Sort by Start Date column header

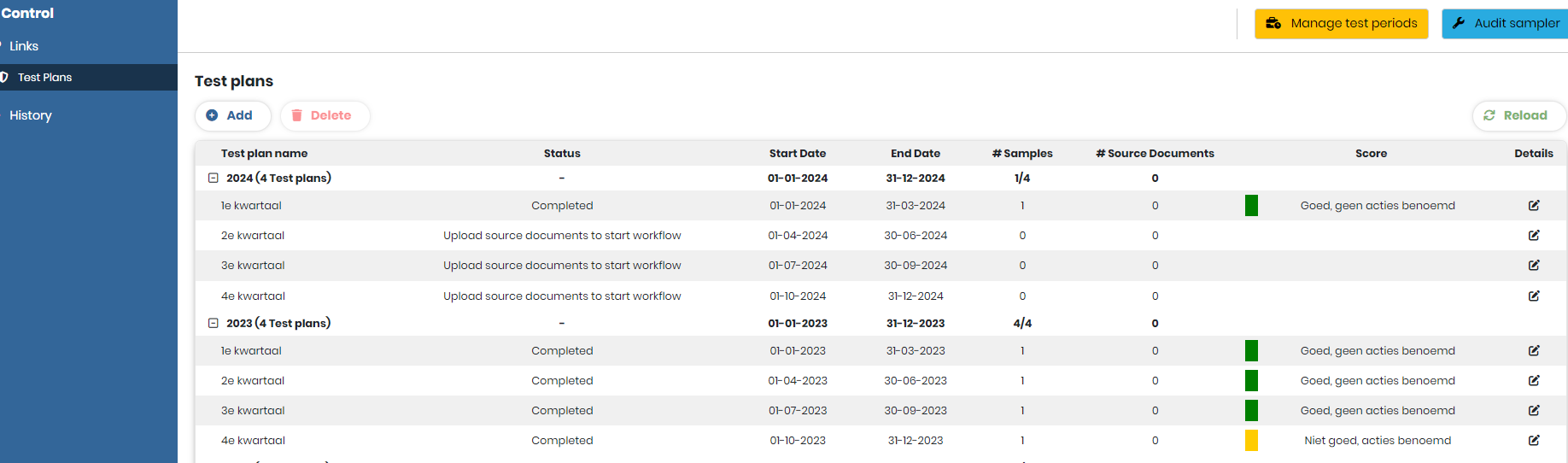(798, 154)
